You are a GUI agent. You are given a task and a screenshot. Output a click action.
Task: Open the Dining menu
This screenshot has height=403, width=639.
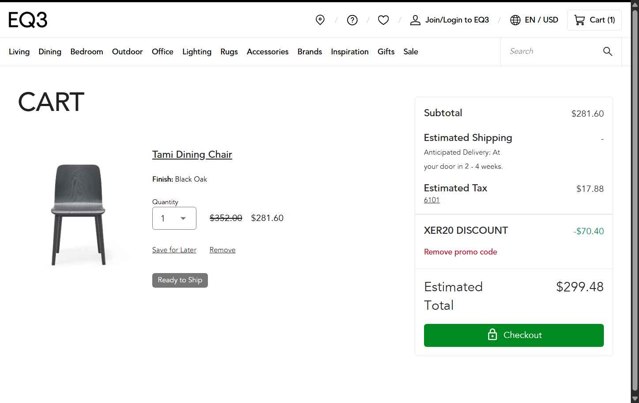[50, 52]
